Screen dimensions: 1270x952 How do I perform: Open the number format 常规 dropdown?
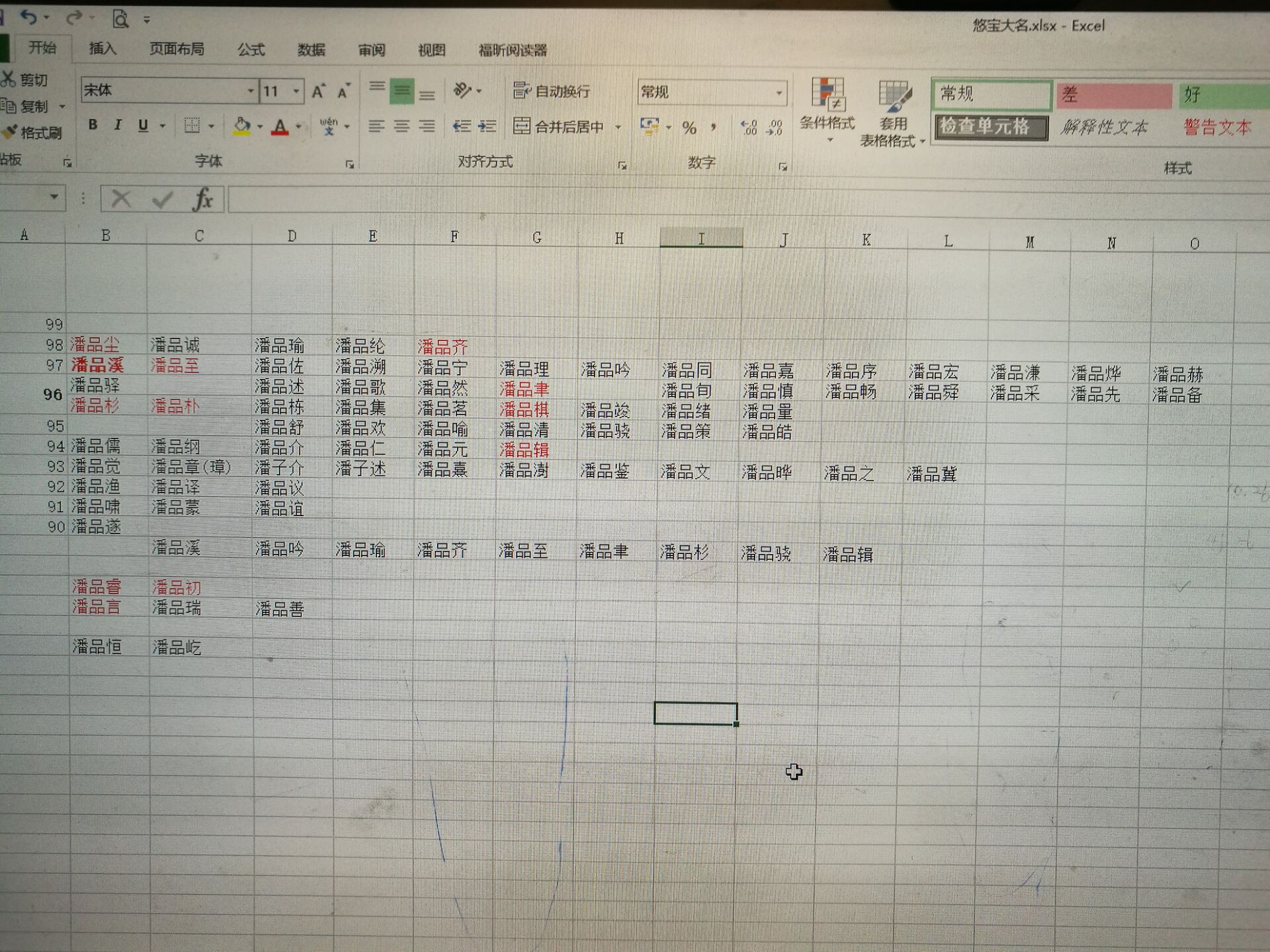point(779,93)
